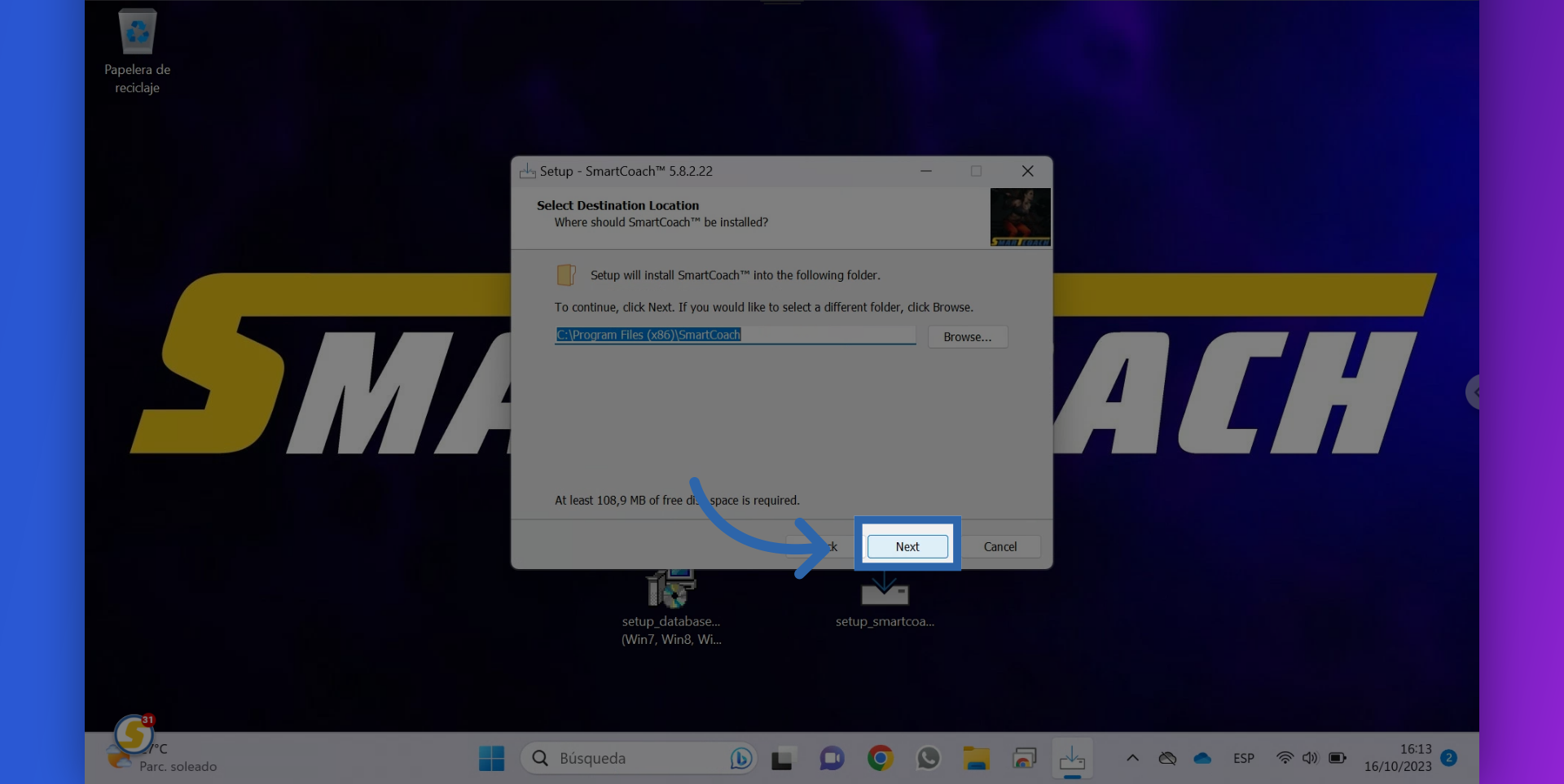Expand hidden system tray icons chevron
The width and height of the screenshot is (1564, 784).
[x=1132, y=758]
